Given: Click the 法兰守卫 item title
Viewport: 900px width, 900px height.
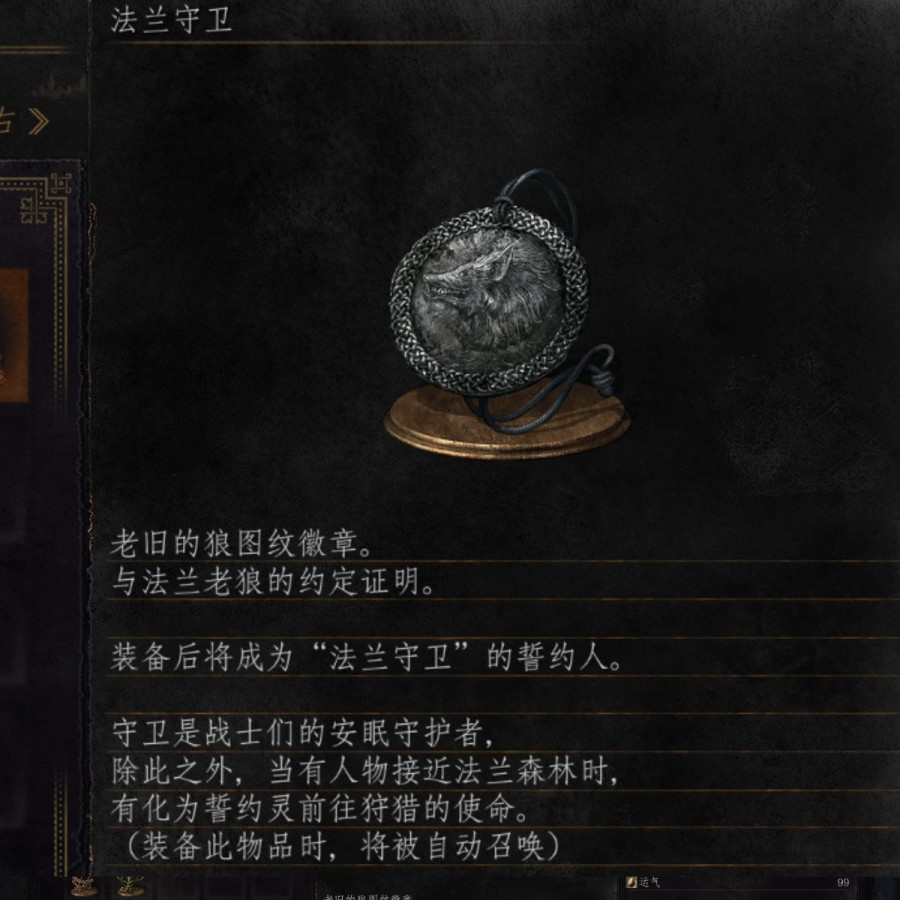Looking at the screenshot, I should click(x=171, y=21).
